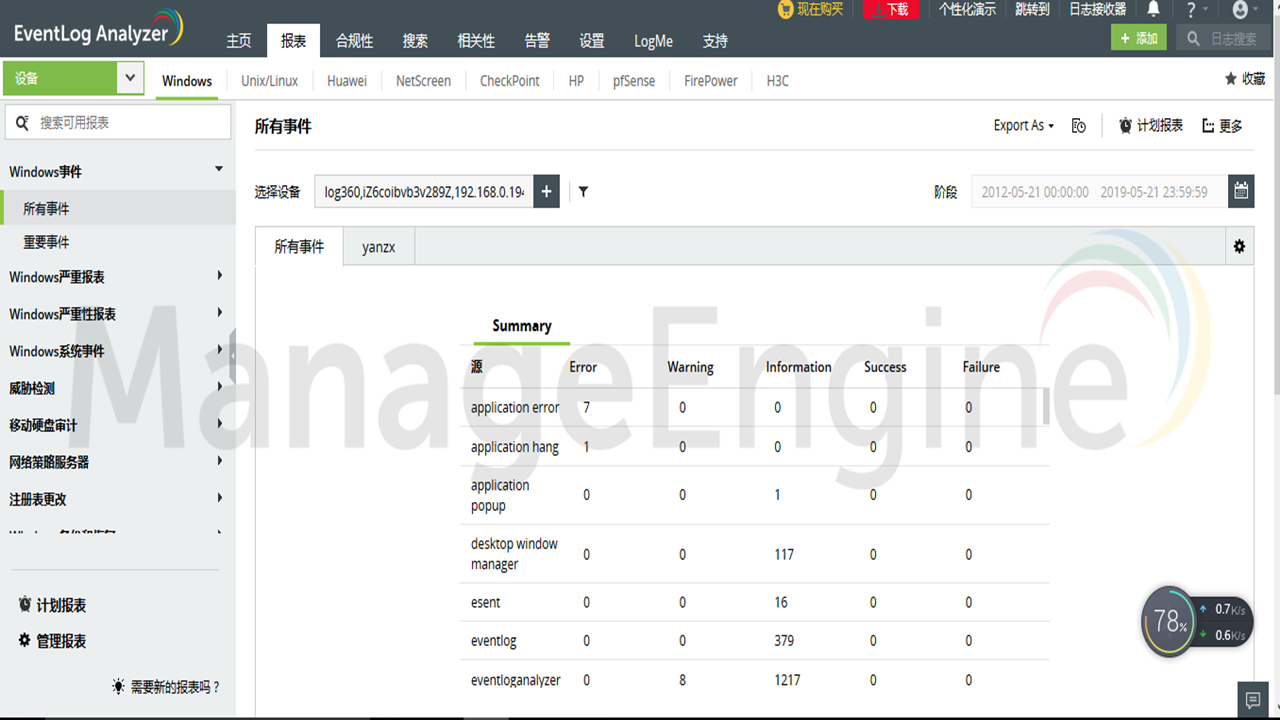This screenshot has height=720, width=1280.
Task: Open the report settings gear on the tab bar
Action: coord(1239,245)
